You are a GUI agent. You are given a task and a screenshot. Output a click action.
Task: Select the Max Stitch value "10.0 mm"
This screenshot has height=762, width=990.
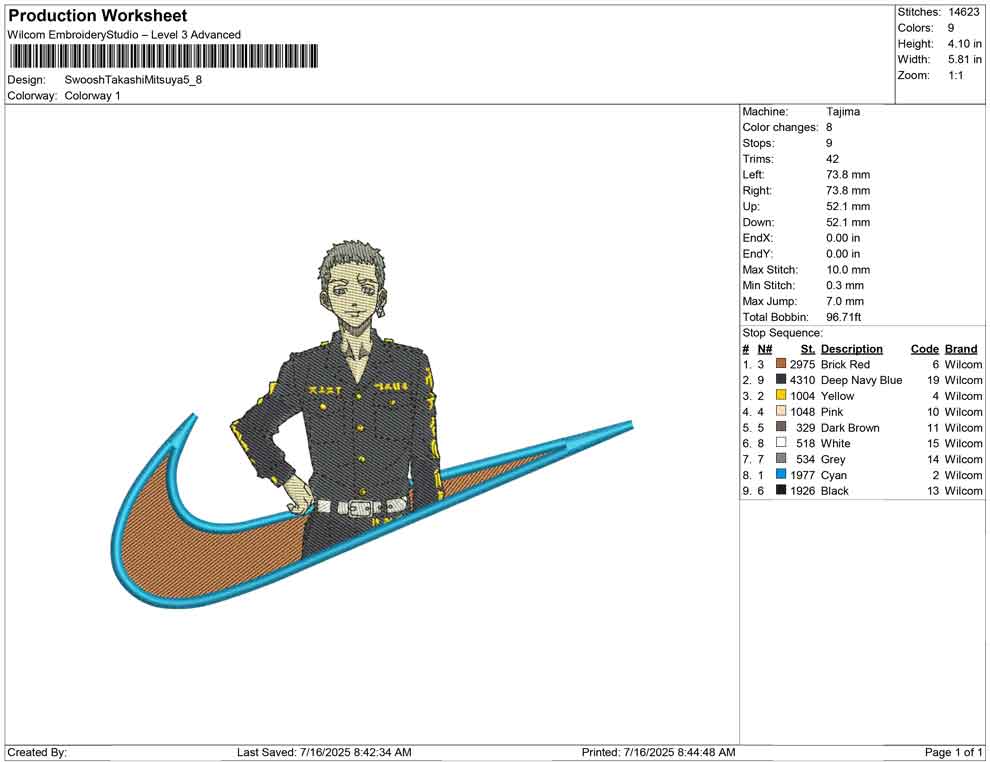tap(848, 269)
